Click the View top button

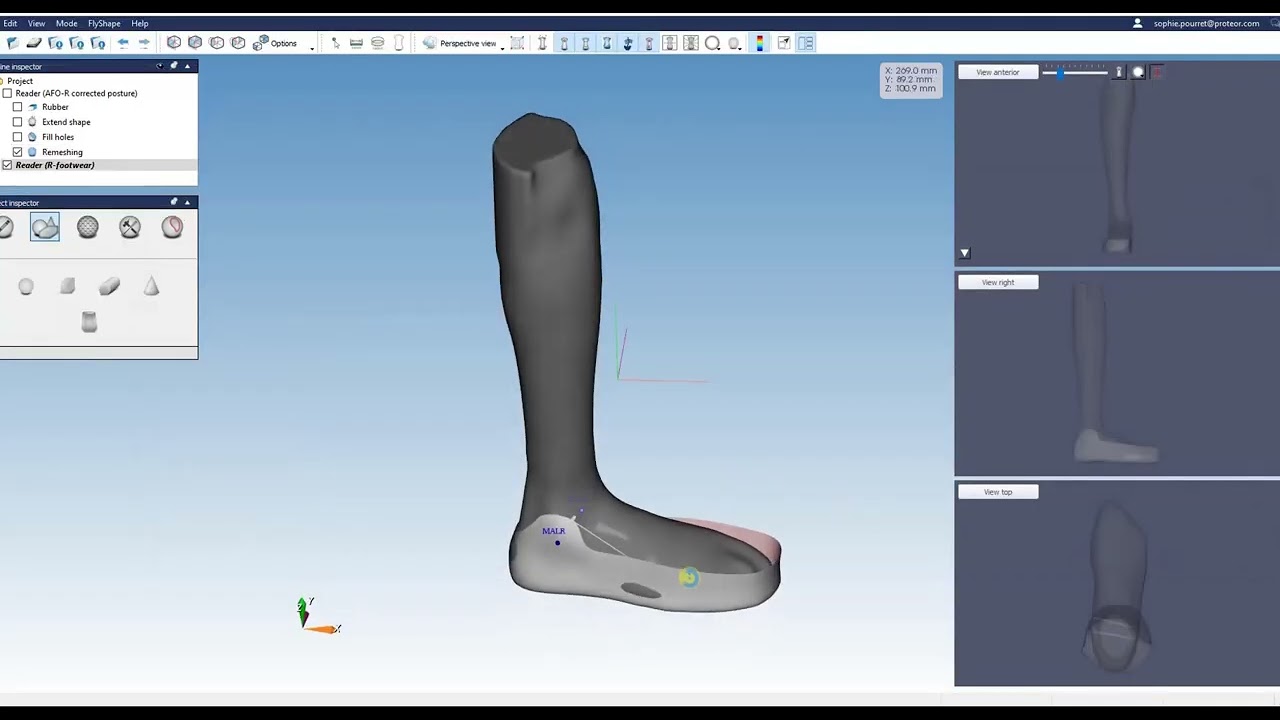(998, 492)
